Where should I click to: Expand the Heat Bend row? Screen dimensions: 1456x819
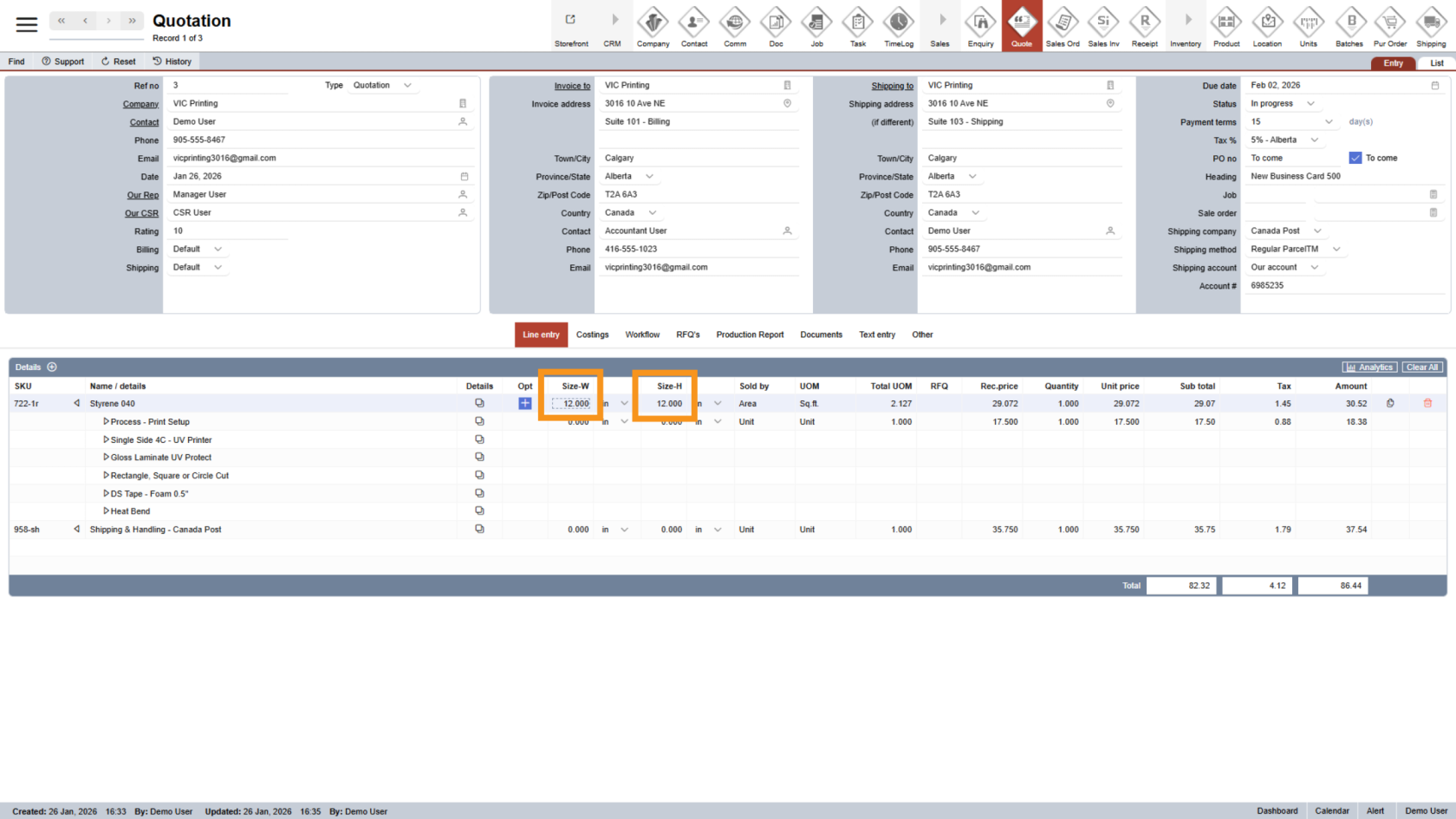pyautogui.click(x=107, y=511)
